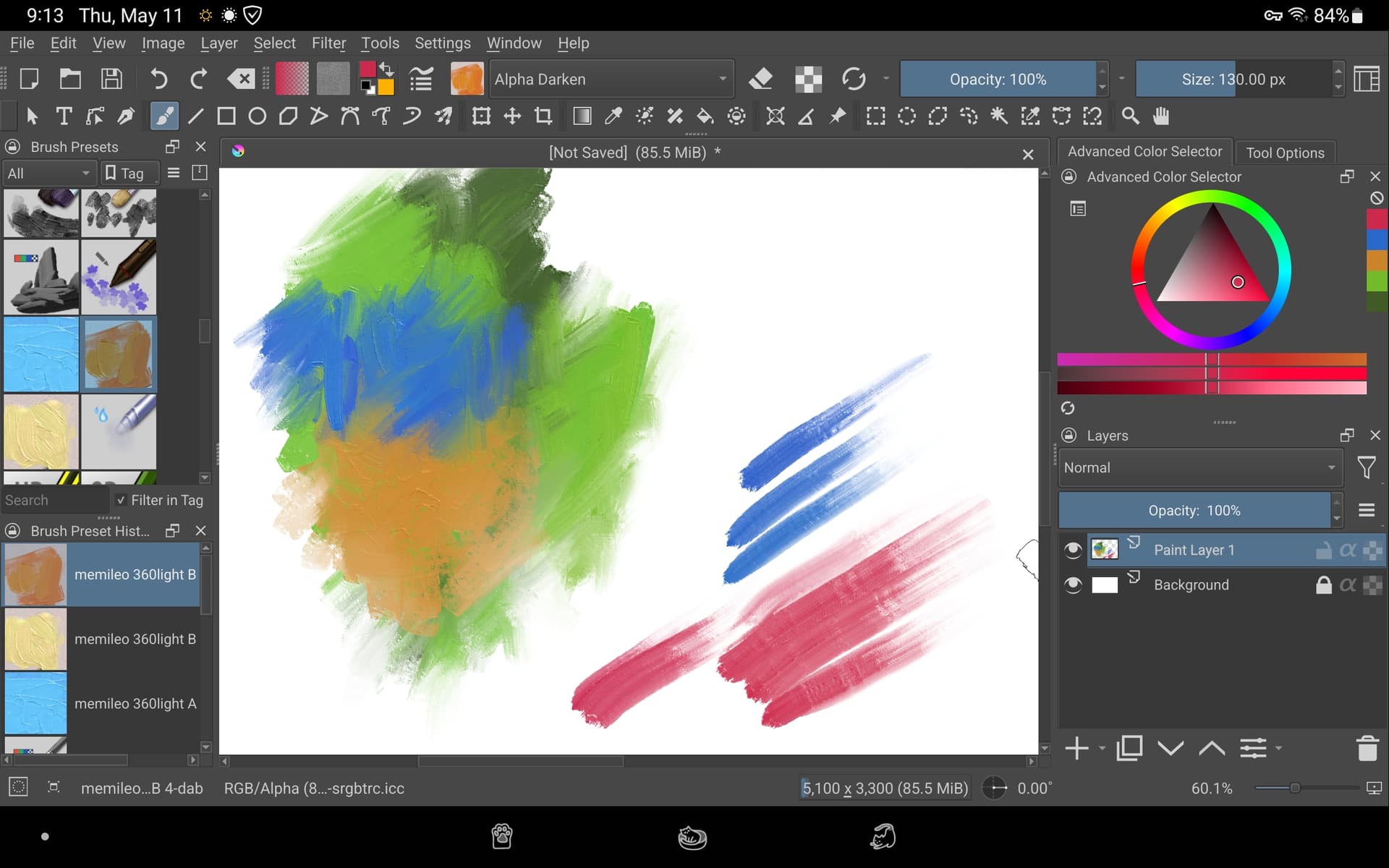Toggle Background layer visibility eye

point(1073,585)
